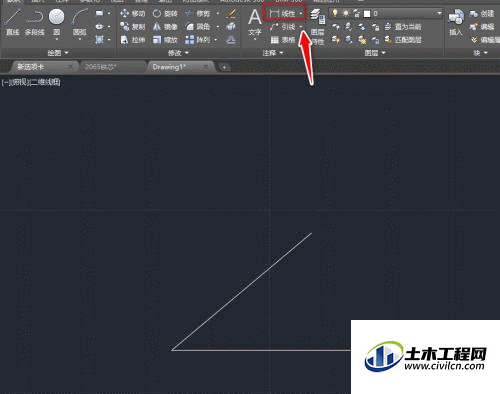Activate the Mirror (镜像) command
Viewport: 500px width, 394px height.
coord(165,27)
